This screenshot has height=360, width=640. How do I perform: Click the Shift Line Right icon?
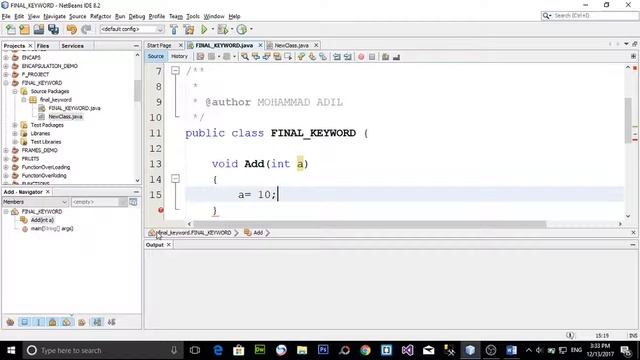tap(348, 57)
